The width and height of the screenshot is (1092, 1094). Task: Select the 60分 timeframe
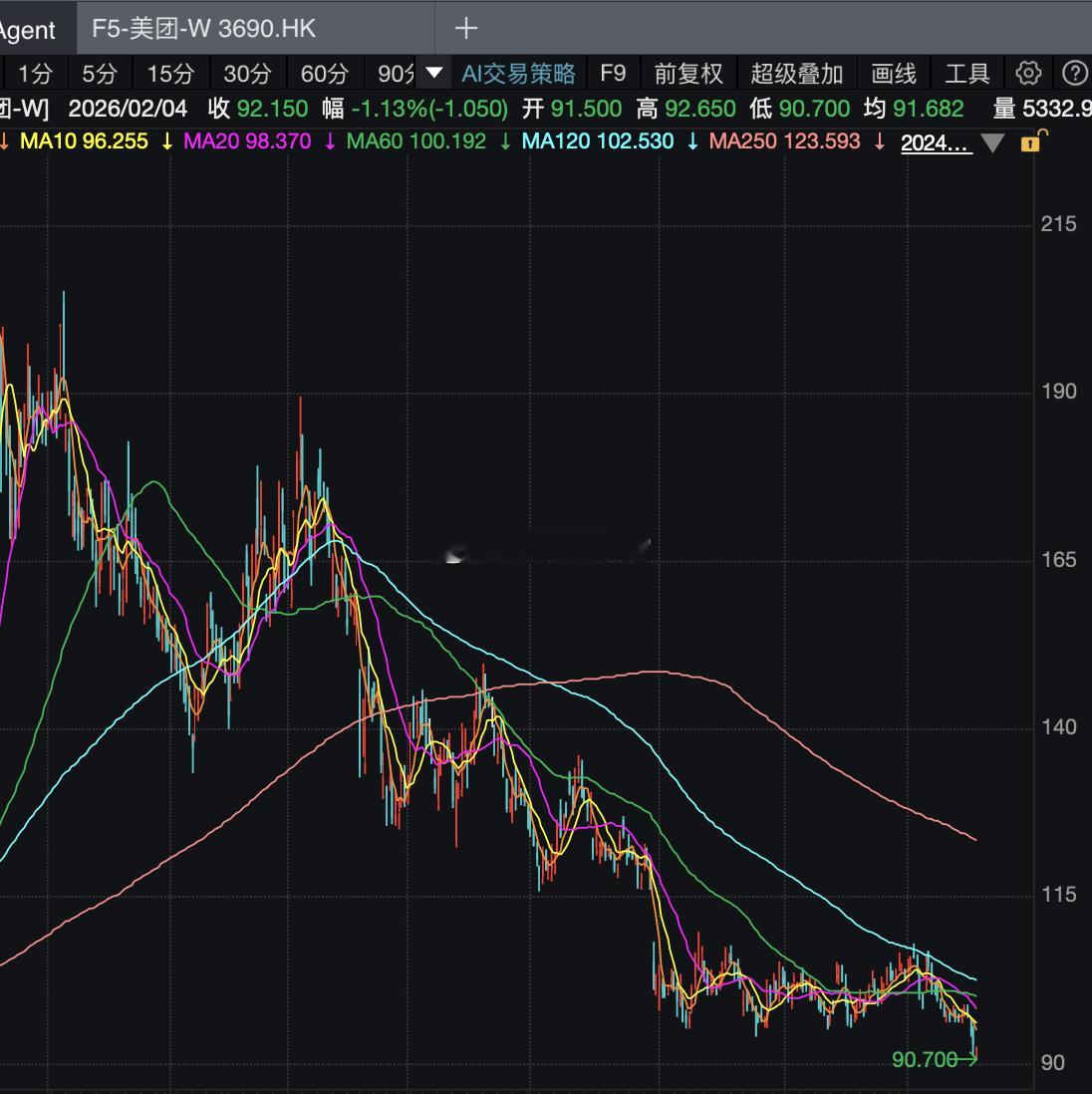click(x=325, y=74)
